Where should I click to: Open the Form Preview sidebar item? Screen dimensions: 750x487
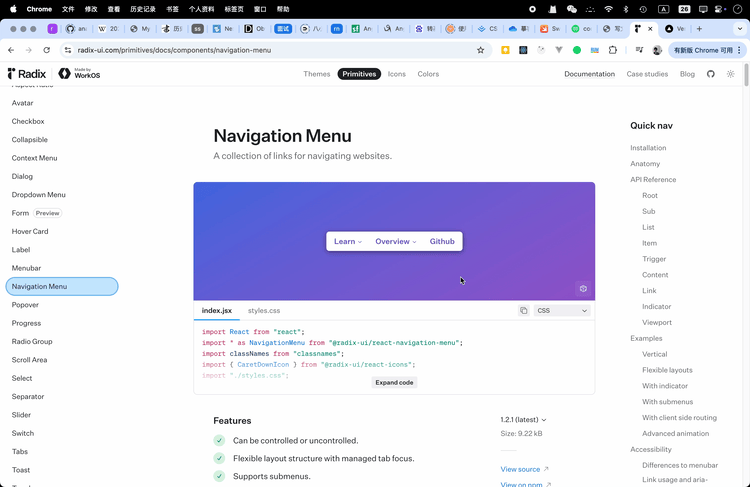[62, 213]
